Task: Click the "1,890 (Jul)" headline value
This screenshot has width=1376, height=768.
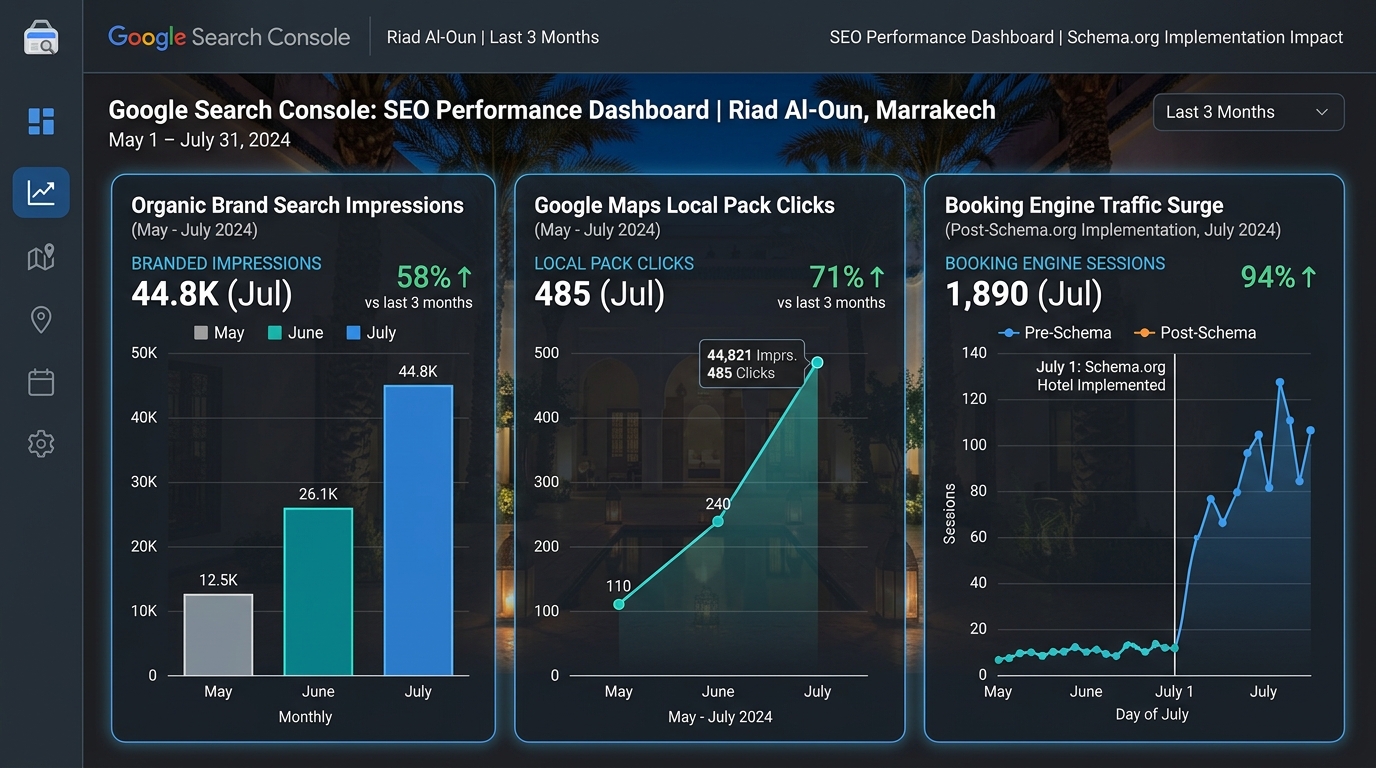Action: [x=1024, y=294]
